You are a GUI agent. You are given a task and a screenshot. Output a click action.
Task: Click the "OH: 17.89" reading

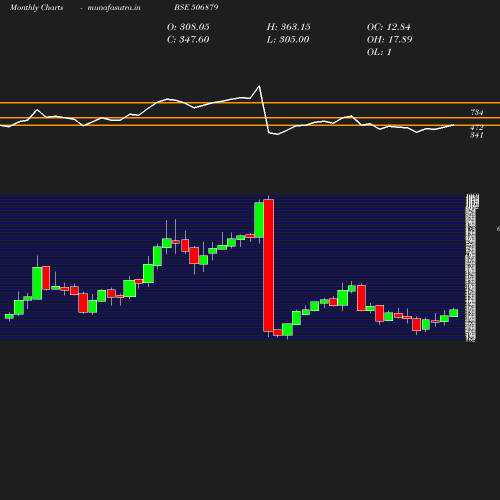tap(389, 40)
